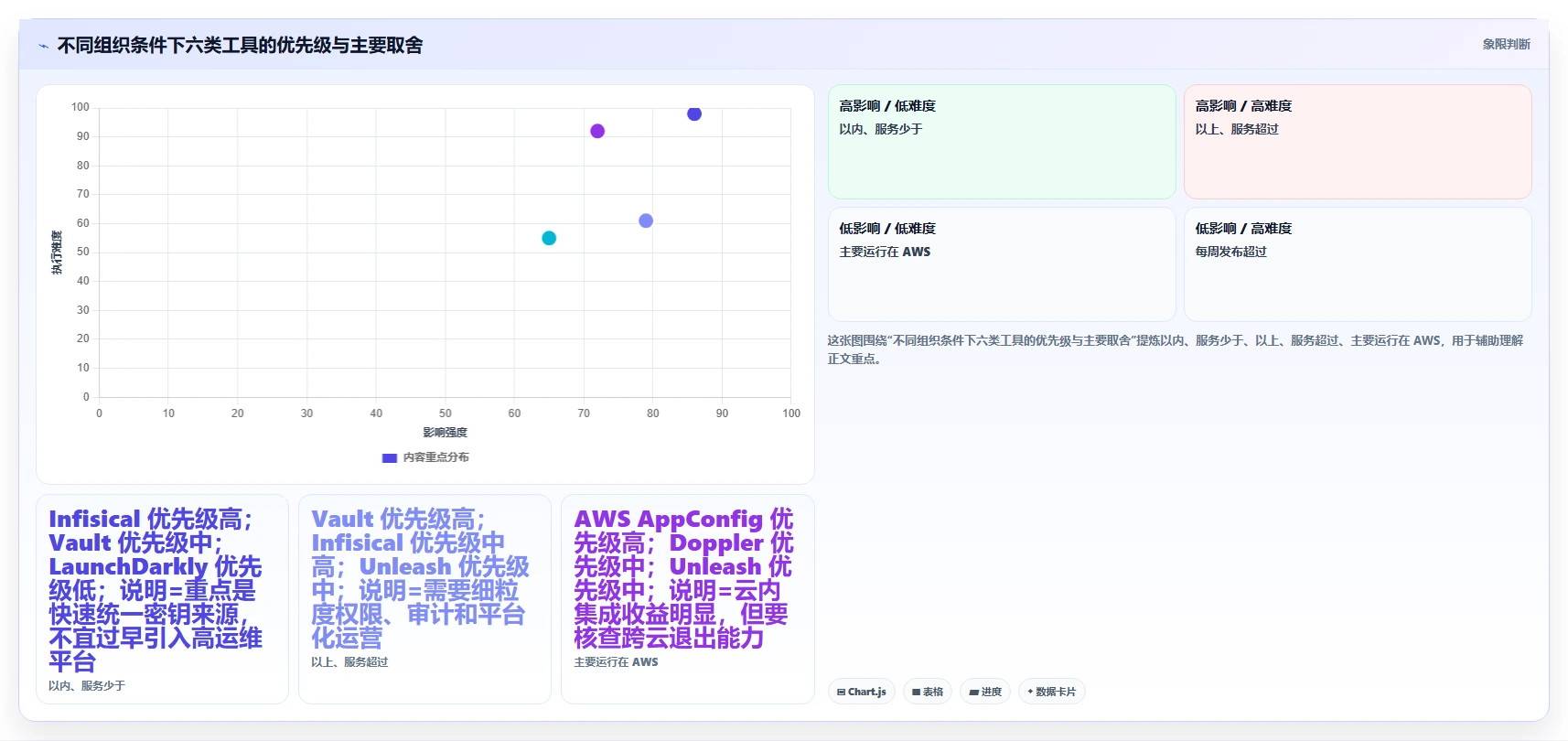
Task: Click the 表格 tag
Action: [x=928, y=692]
